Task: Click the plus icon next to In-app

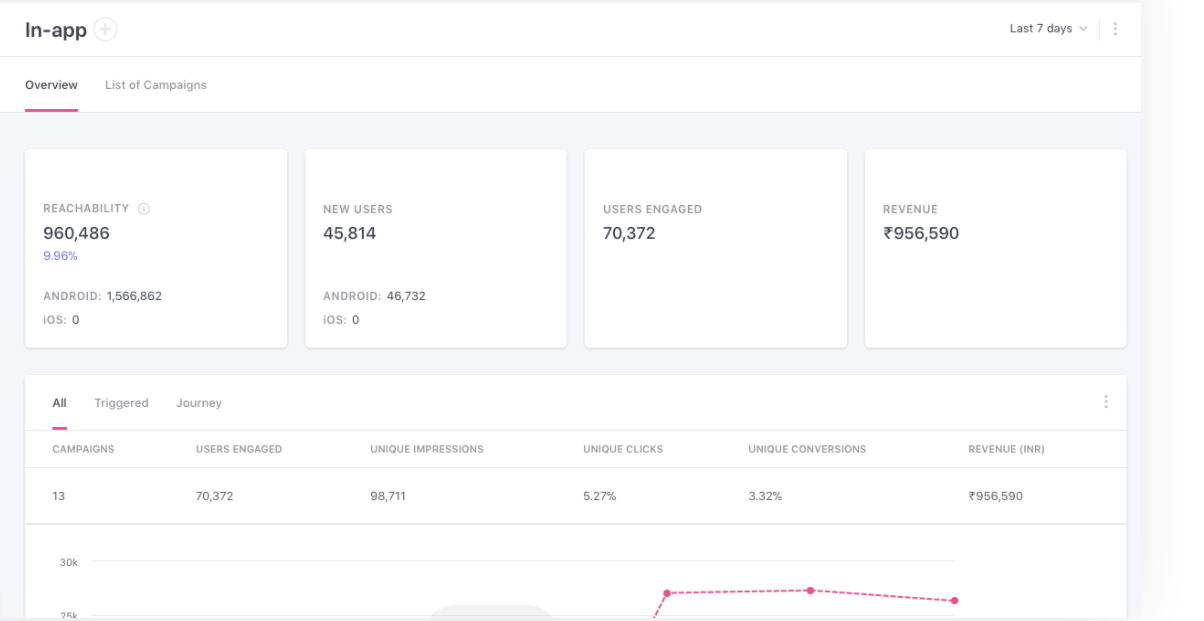Action: pyautogui.click(x=105, y=30)
